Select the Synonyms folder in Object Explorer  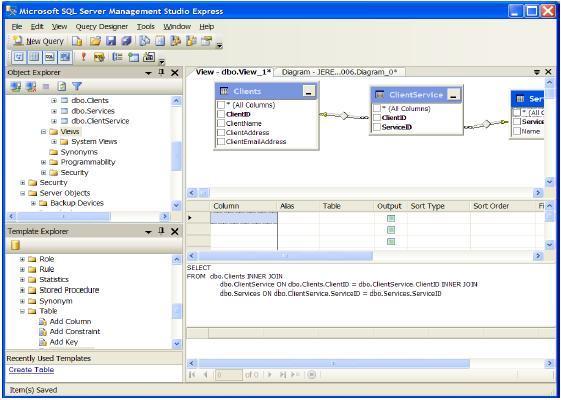pos(79,152)
